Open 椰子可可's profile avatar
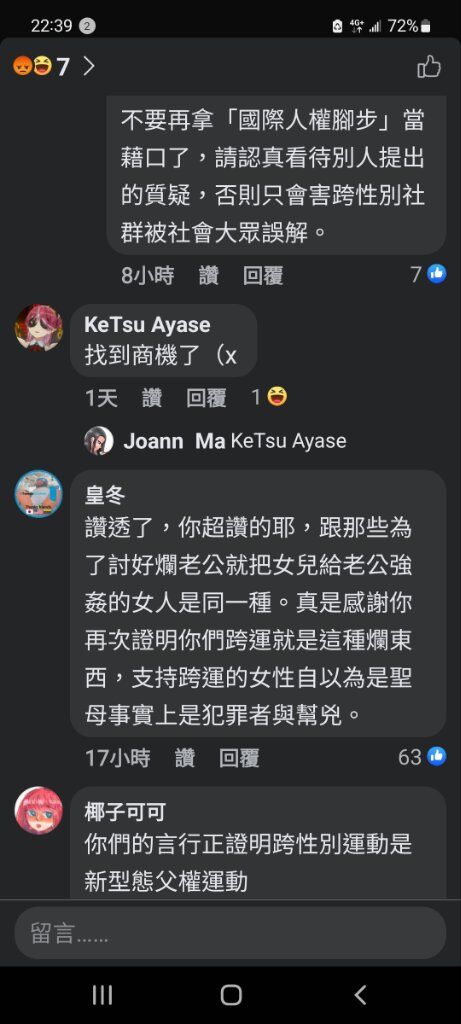Image resolution: width=461 pixels, height=1024 pixels. [39, 810]
